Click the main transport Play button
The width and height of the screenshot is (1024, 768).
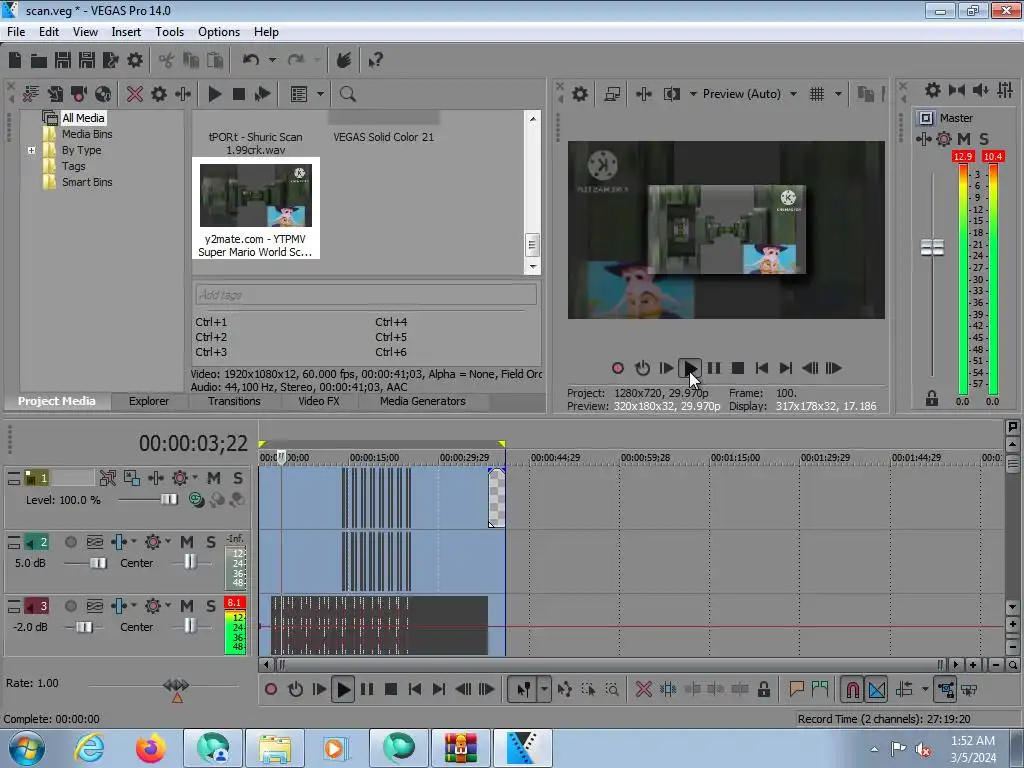343,689
